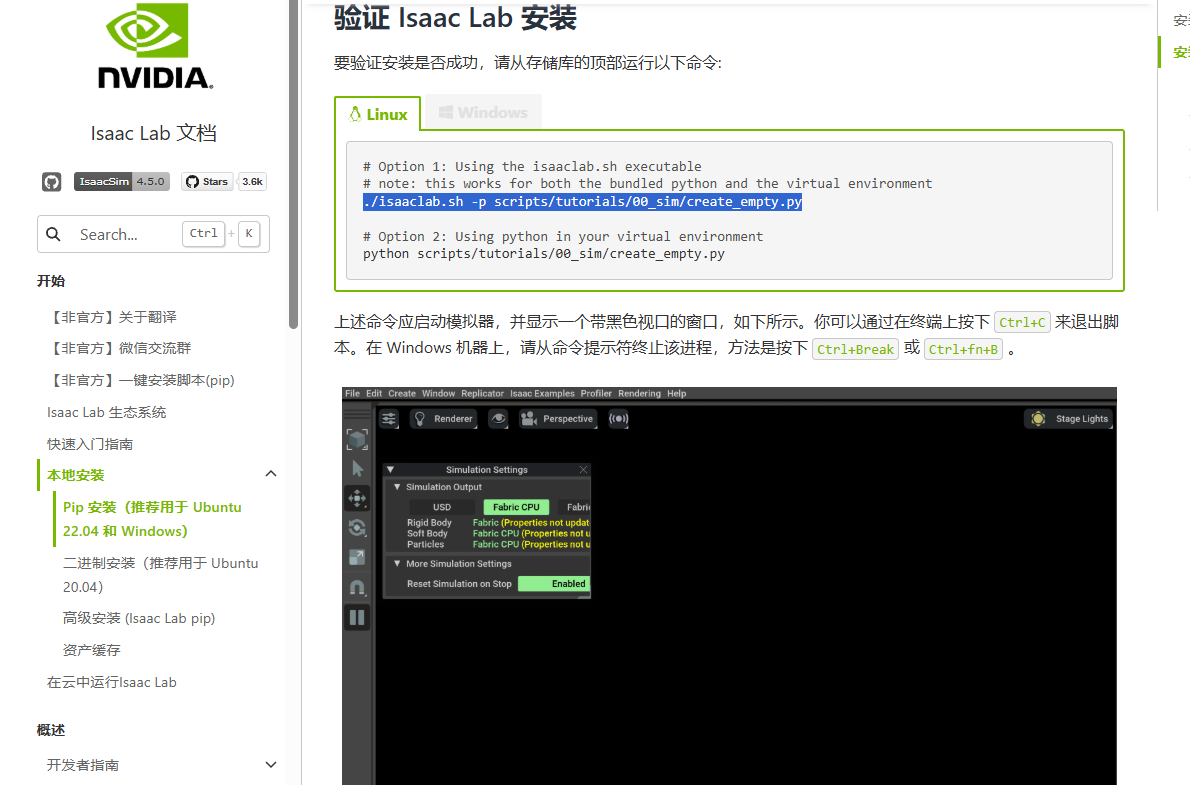Image resolution: width=1190 pixels, height=785 pixels.
Task: Click the audio/streaming waves icon
Action: click(x=619, y=418)
